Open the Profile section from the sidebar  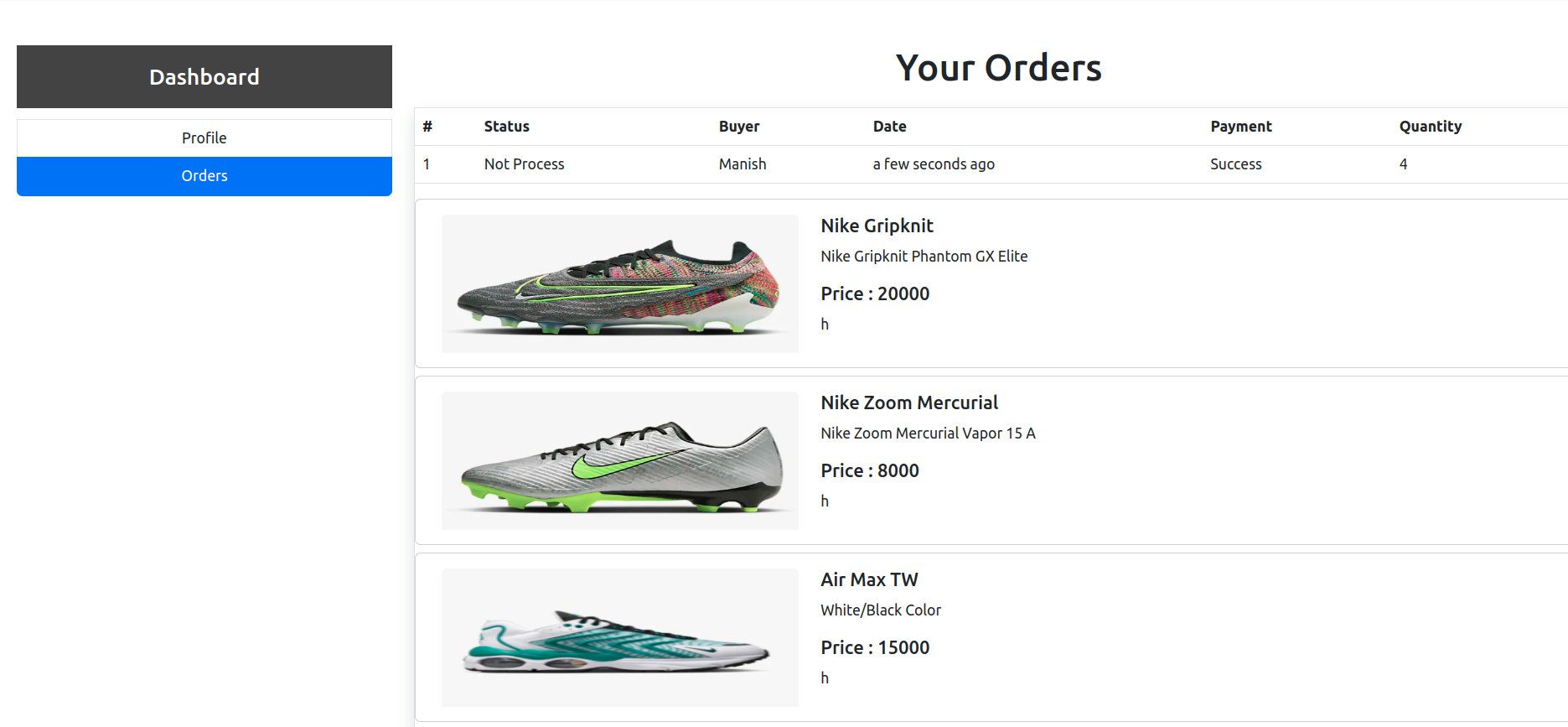(204, 138)
